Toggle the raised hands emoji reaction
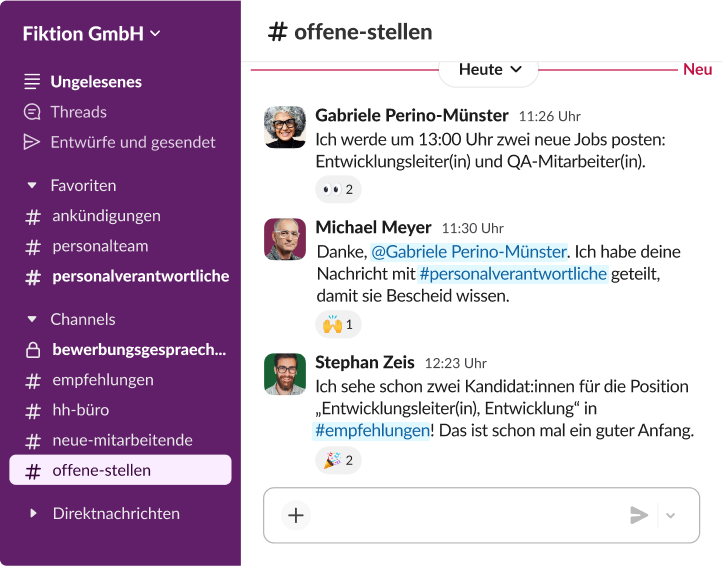The height and width of the screenshot is (566, 723). (x=338, y=324)
